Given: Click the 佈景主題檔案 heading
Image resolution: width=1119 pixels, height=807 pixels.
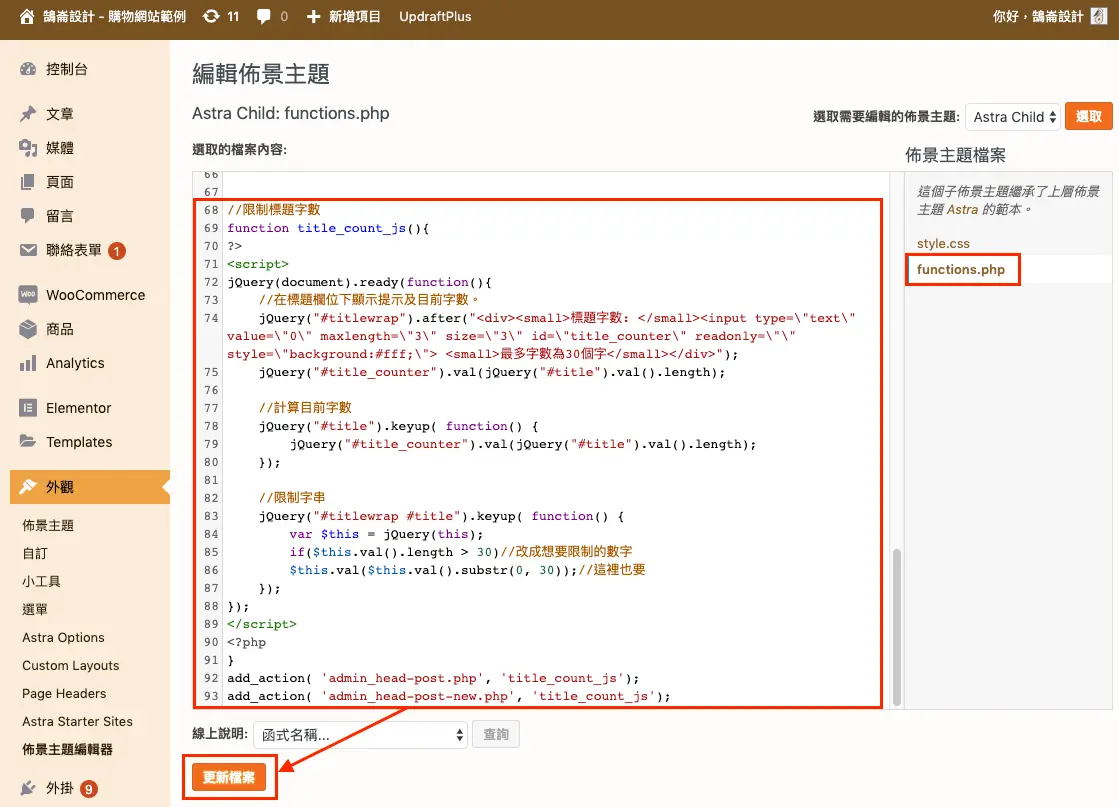Looking at the screenshot, I should [x=955, y=156].
